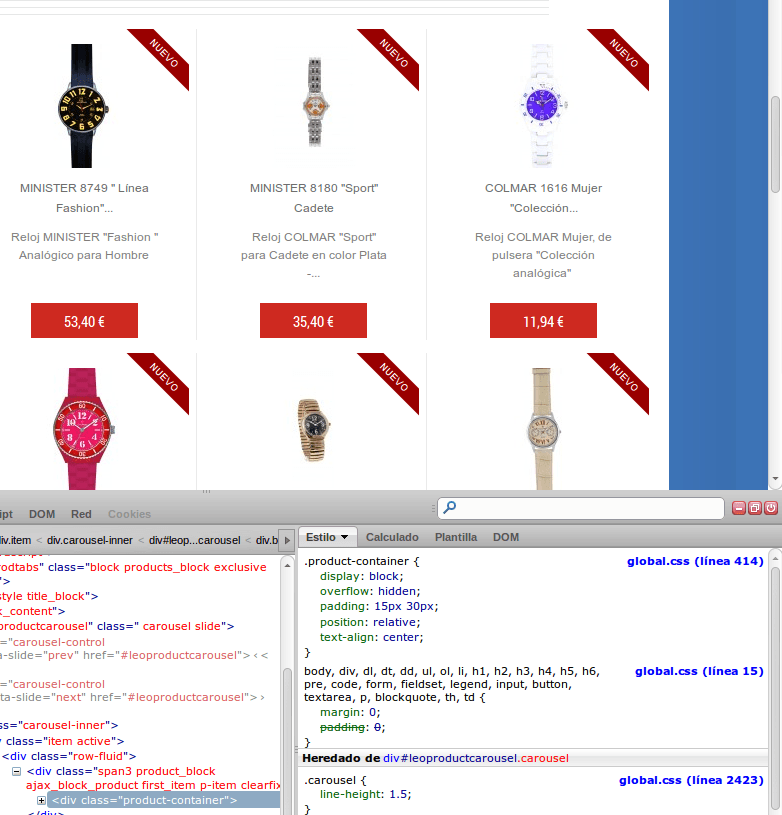The height and width of the screenshot is (815, 782).
Task: Open global.css línea 15 source link
Action: pyautogui.click(x=699, y=671)
